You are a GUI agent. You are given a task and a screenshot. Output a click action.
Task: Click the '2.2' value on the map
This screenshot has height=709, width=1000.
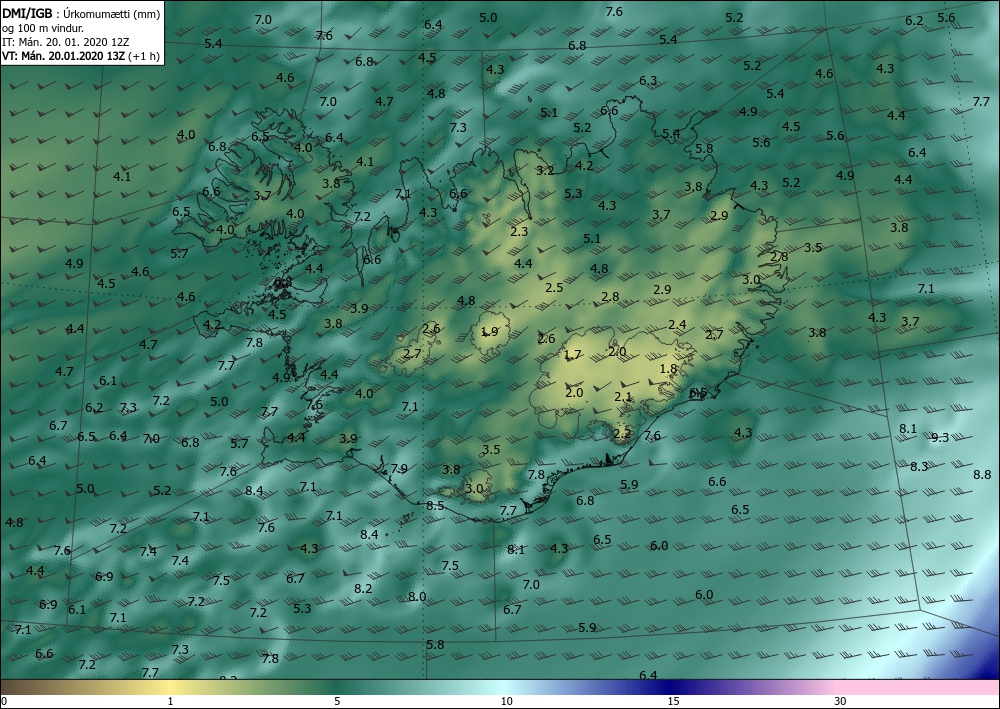click(622, 434)
